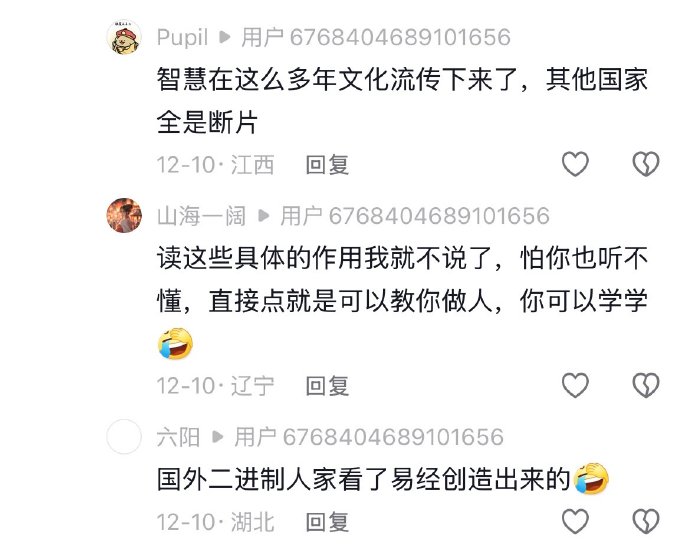This screenshot has width=690, height=549.
Task: Open 山海一阔's profile avatar
Action: (124, 215)
